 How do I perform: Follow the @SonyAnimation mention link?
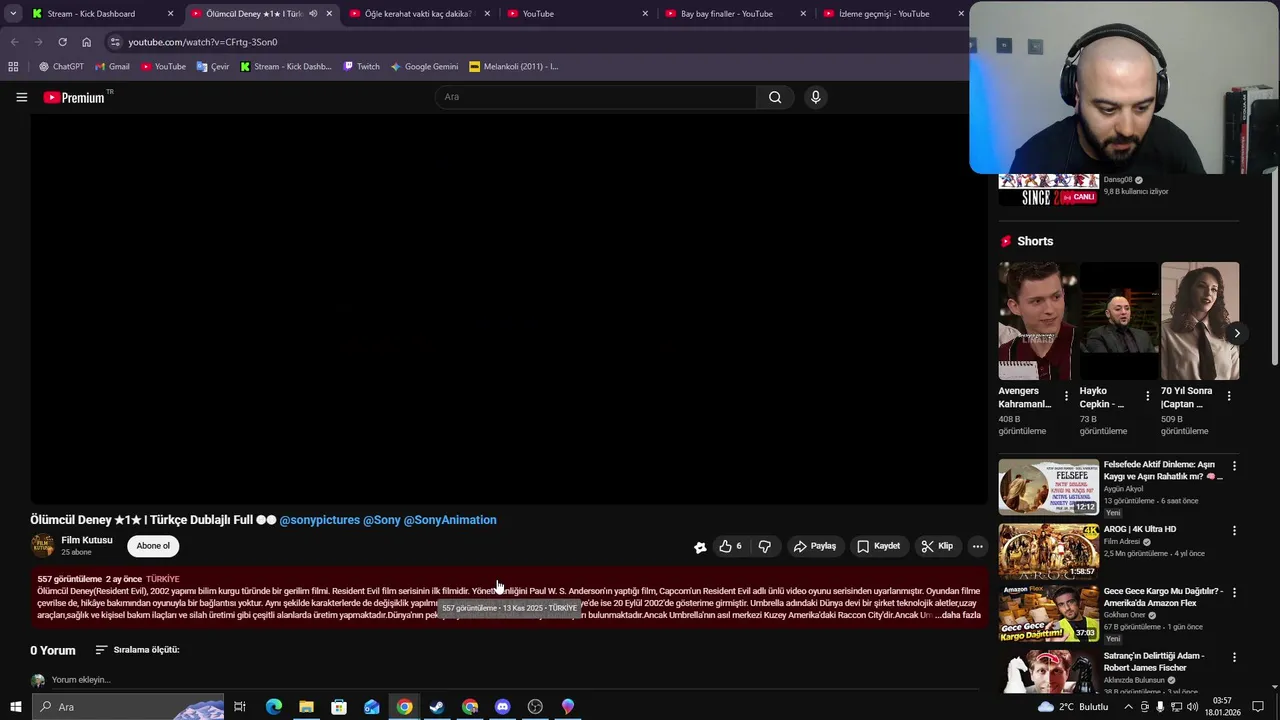[x=450, y=520]
